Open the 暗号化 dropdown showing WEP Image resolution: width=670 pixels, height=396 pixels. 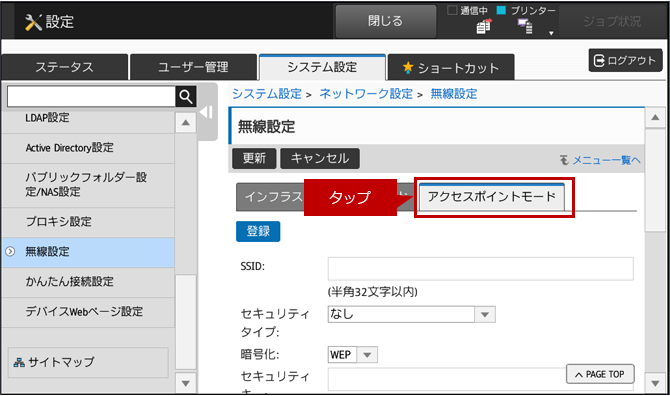click(353, 355)
